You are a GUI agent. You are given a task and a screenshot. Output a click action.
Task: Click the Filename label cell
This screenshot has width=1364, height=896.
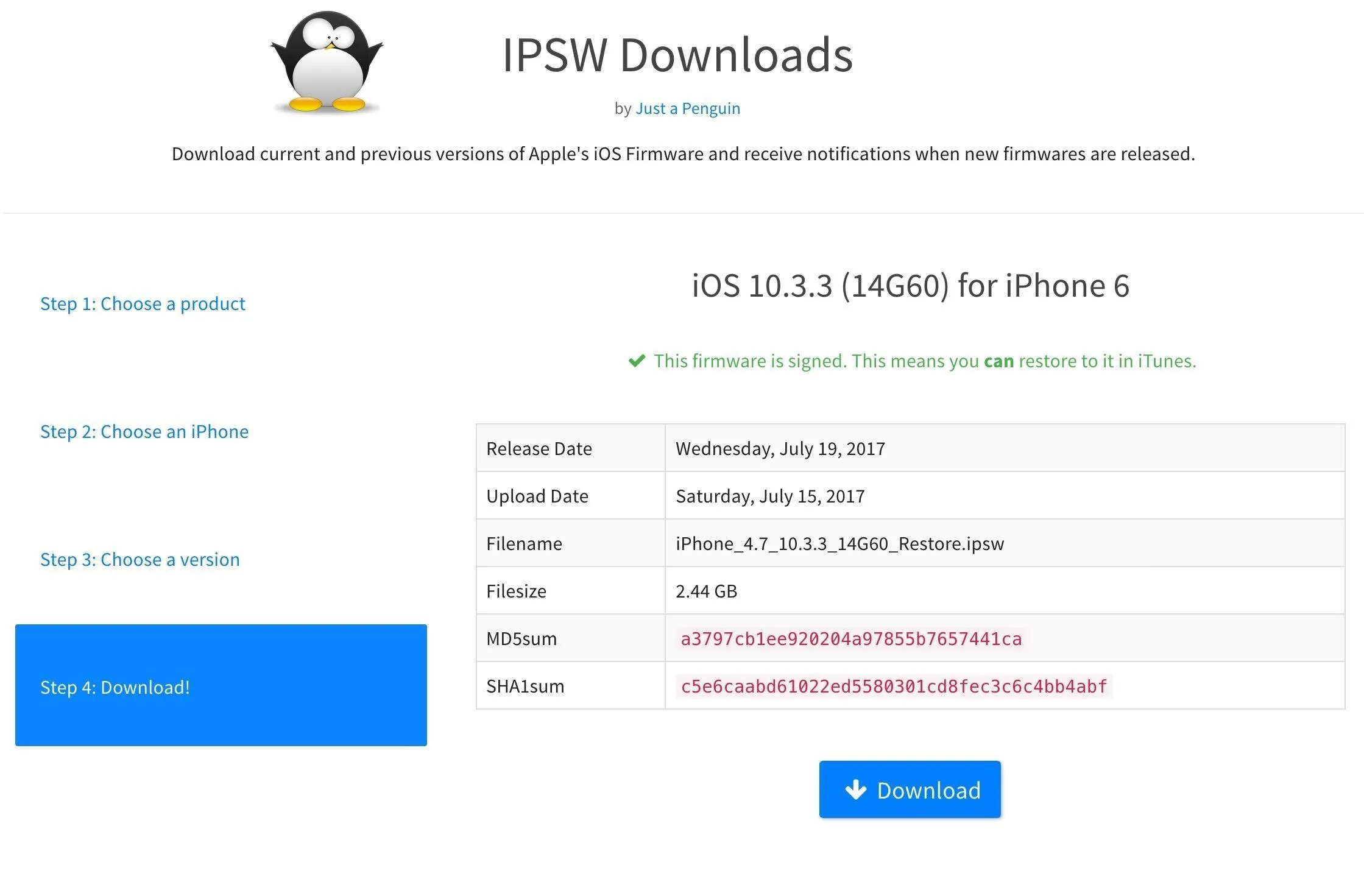pyautogui.click(x=571, y=543)
